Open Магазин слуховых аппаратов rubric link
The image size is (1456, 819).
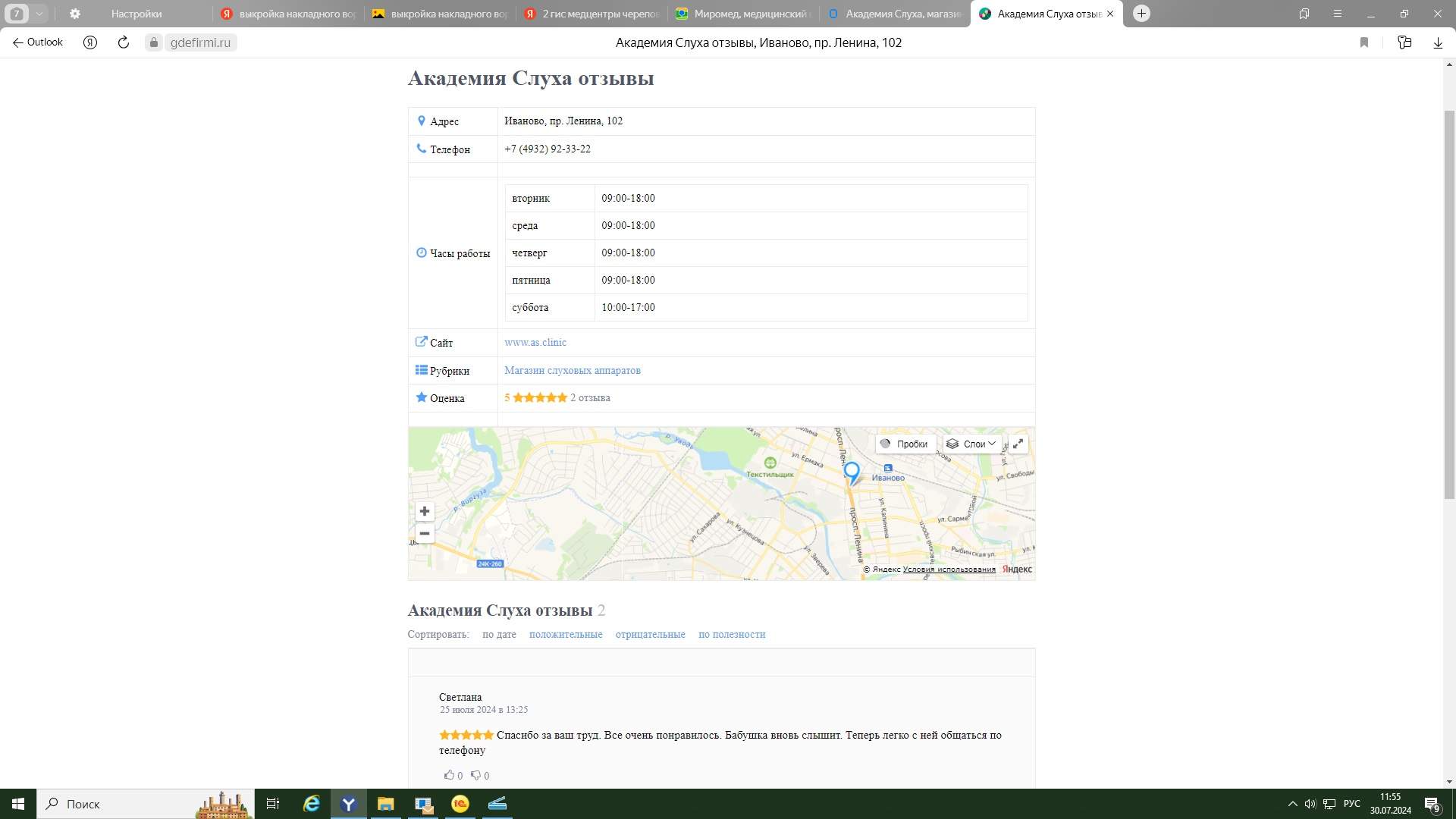pos(572,370)
